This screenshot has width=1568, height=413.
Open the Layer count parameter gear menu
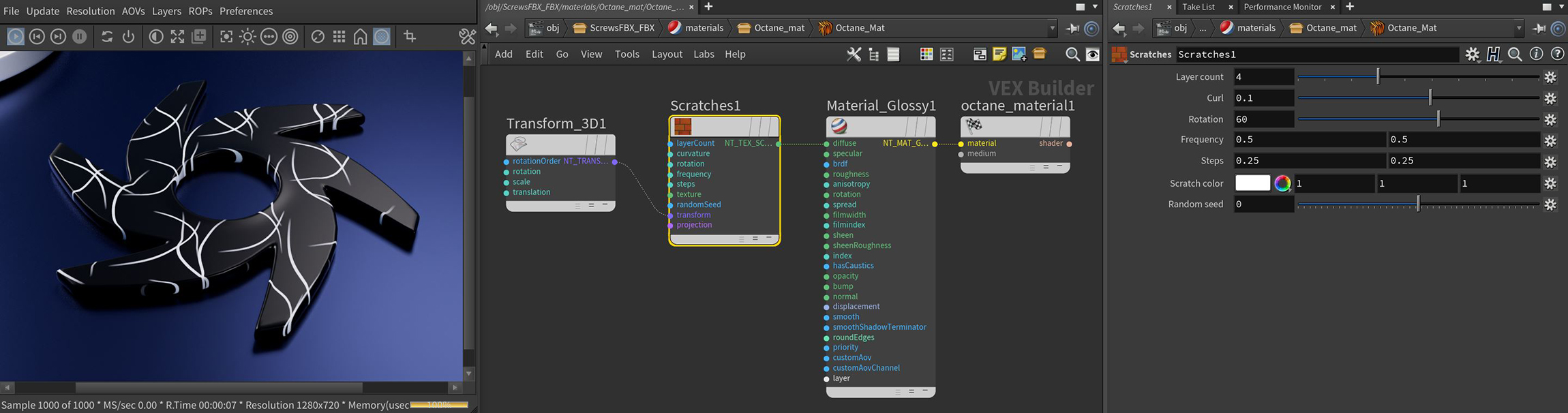(x=1550, y=77)
